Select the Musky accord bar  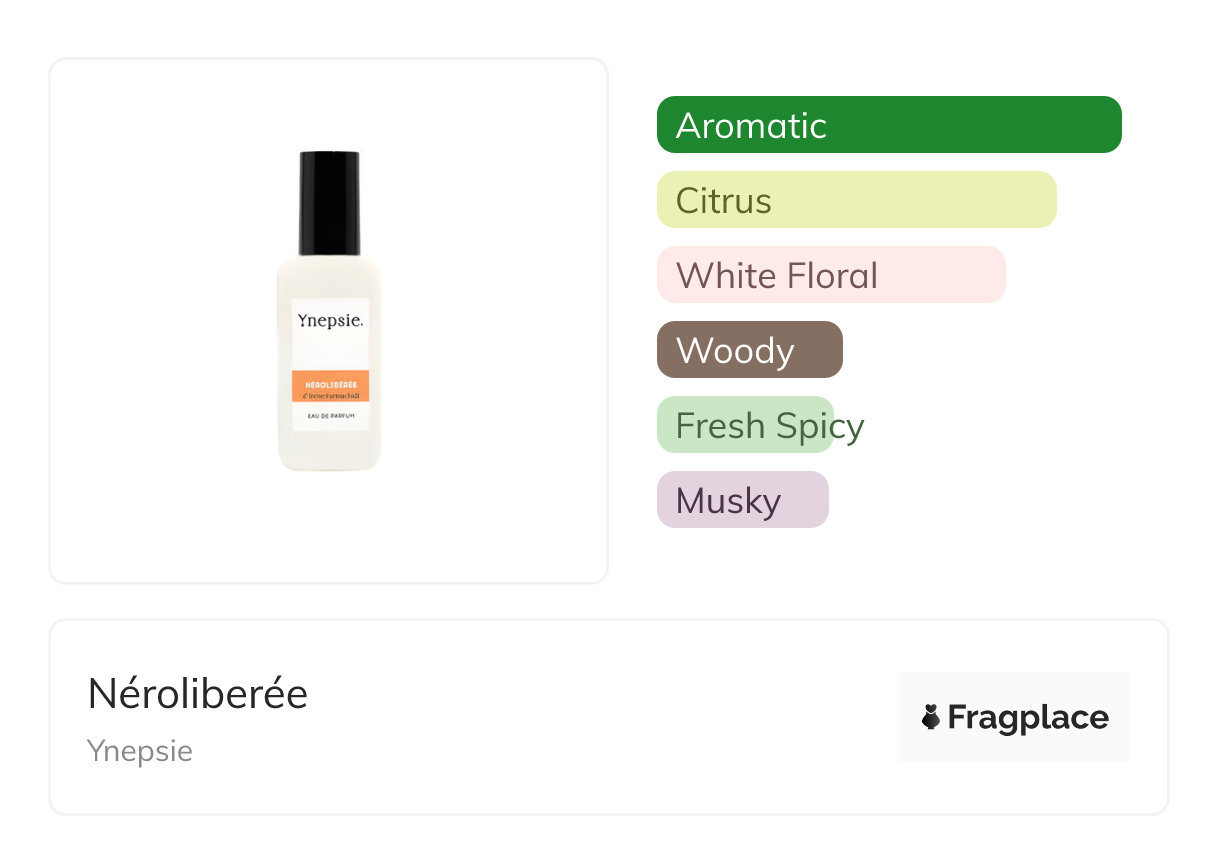tap(742, 500)
